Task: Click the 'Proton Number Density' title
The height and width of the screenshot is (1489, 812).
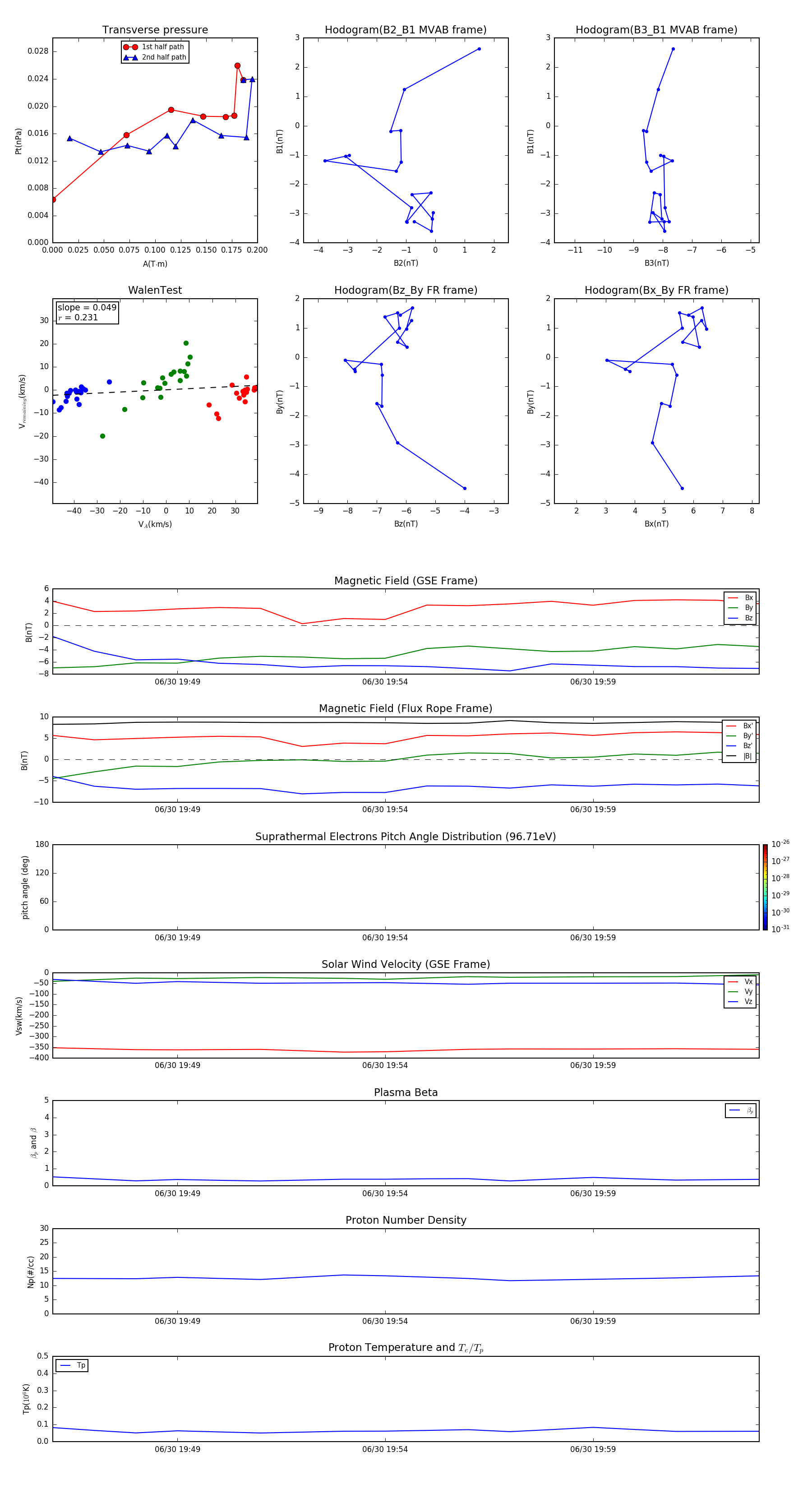Action: (406, 1220)
